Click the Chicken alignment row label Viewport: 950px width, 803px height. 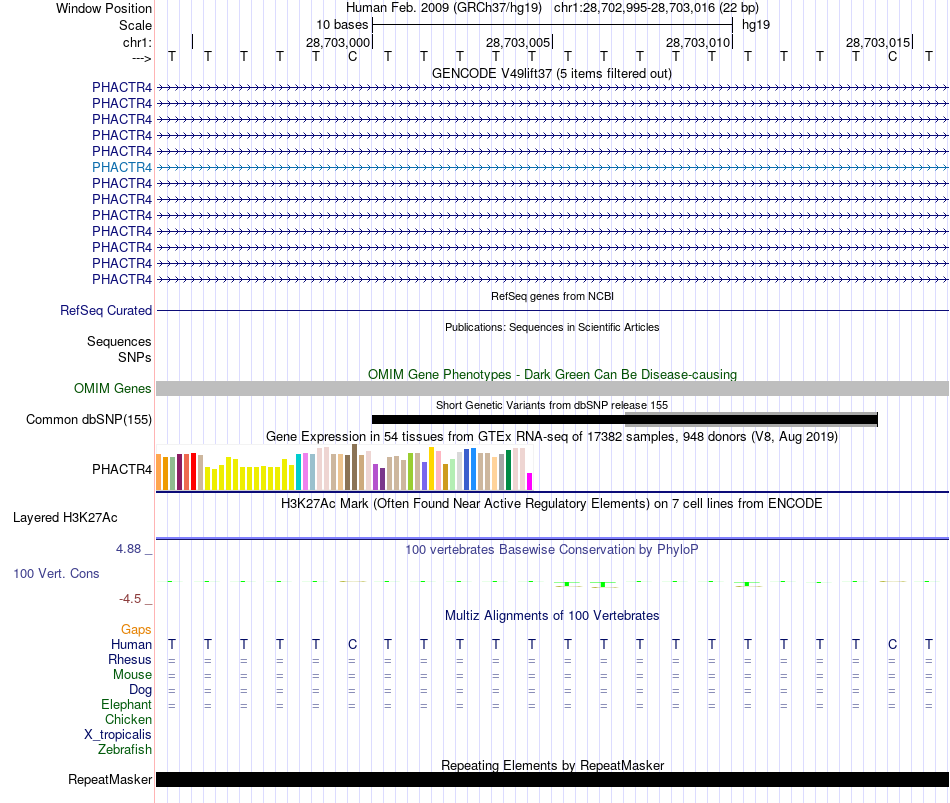[128, 719]
